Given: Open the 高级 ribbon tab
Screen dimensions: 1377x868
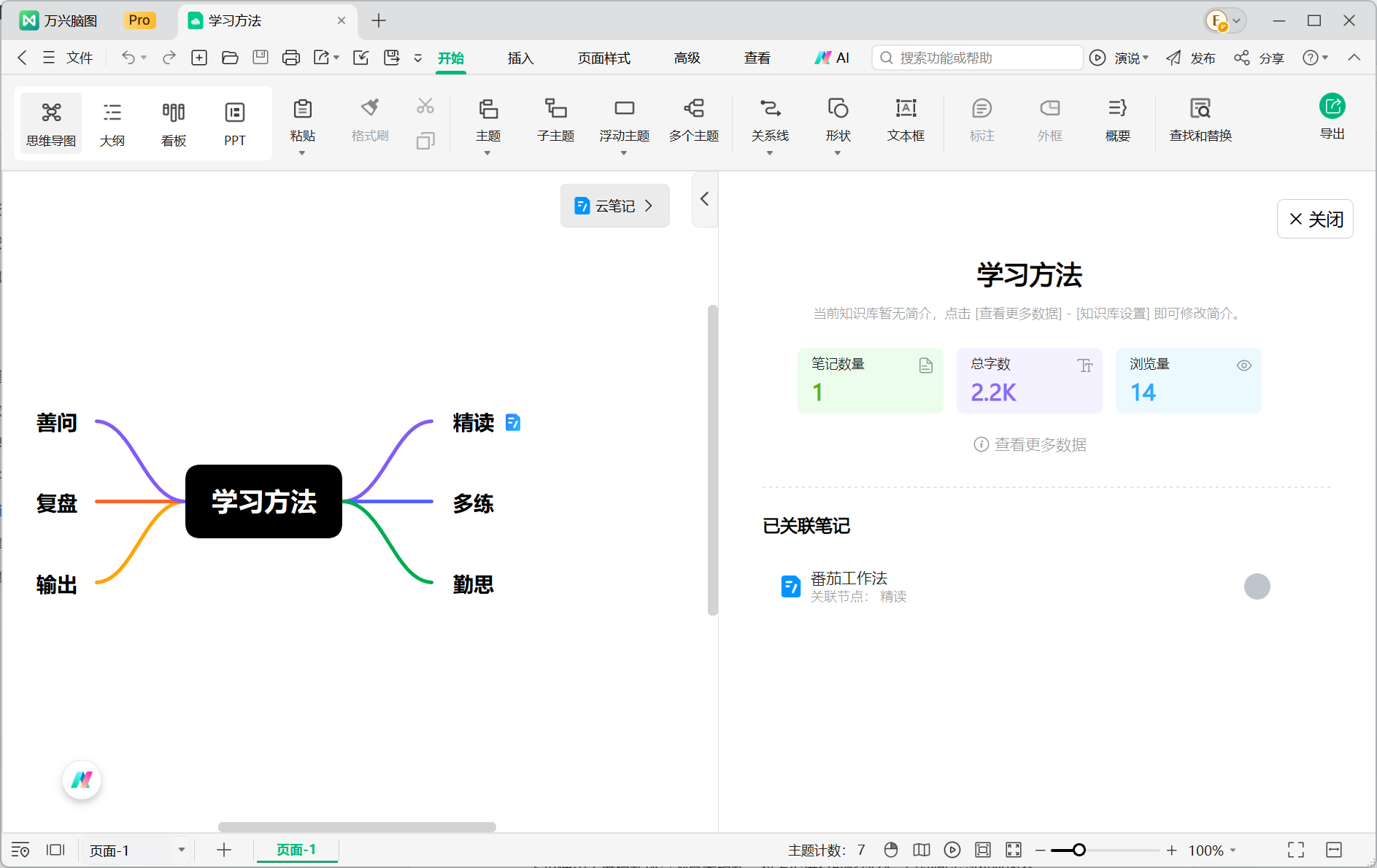Looking at the screenshot, I should click(x=687, y=58).
